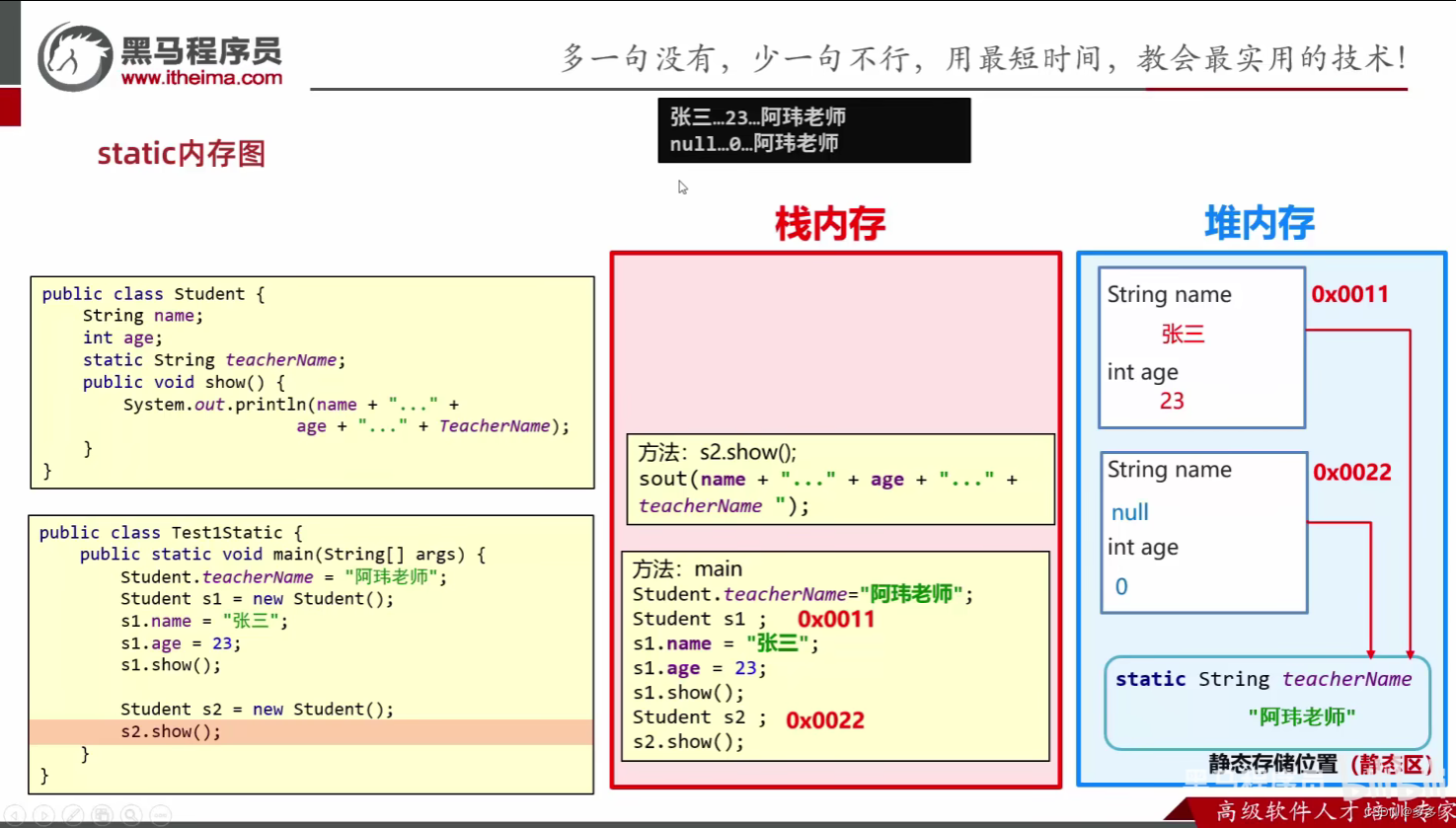Select the Student class code block
This screenshot has height=828, width=1456.
(312, 381)
